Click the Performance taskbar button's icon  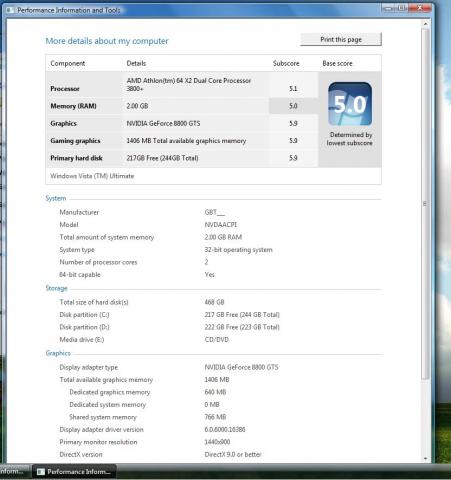(41, 472)
